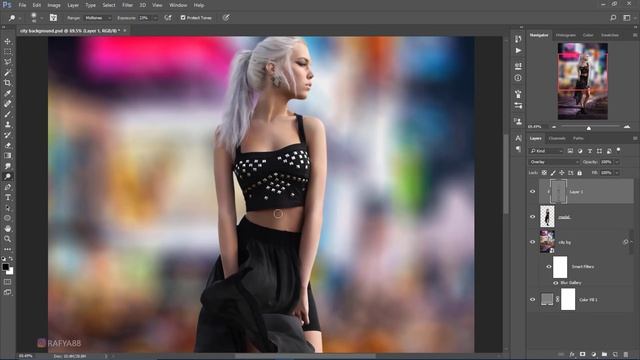Viewport: 640px width, 360px height.
Task: Open Exposure slider dropdown arrow
Action: pyautogui.click(x=155, y=18)
